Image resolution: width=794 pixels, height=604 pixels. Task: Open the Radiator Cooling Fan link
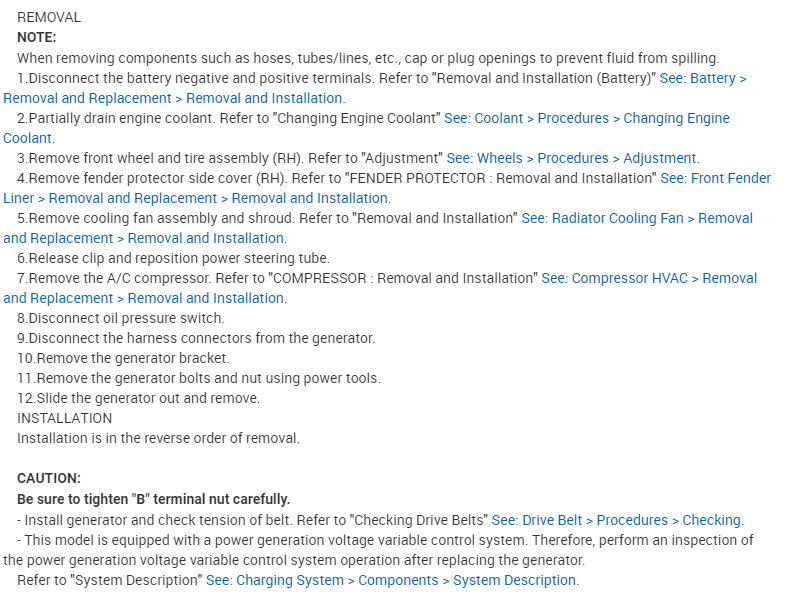click(636, 218)
